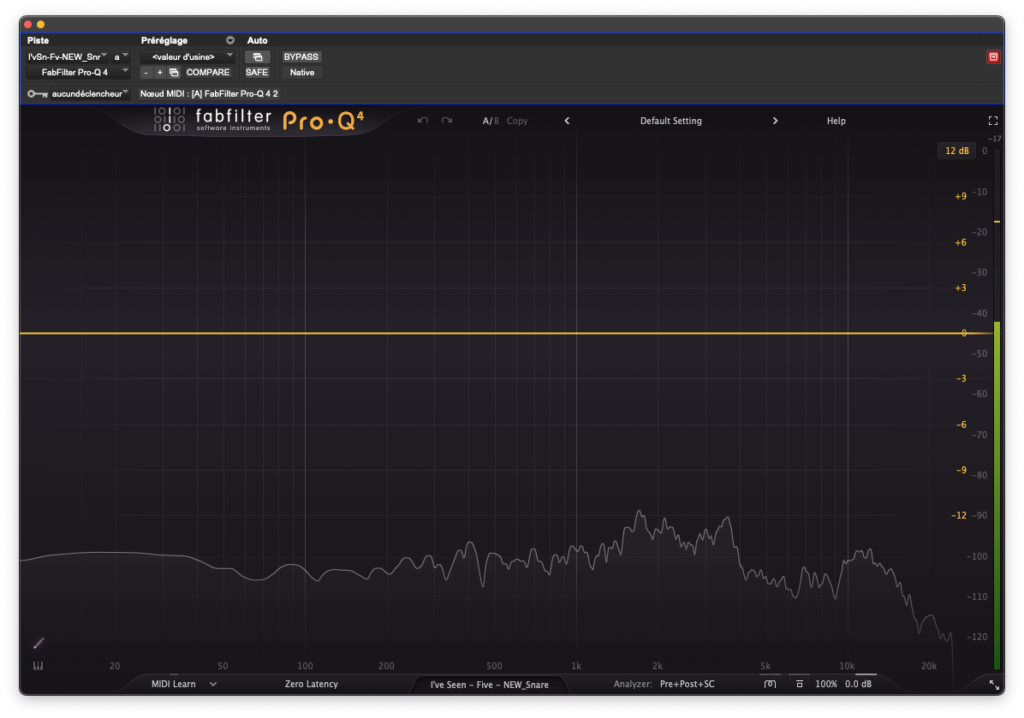Toggle plugin BYPASS
Screen dimensions: 1024x718
point(301,57)
